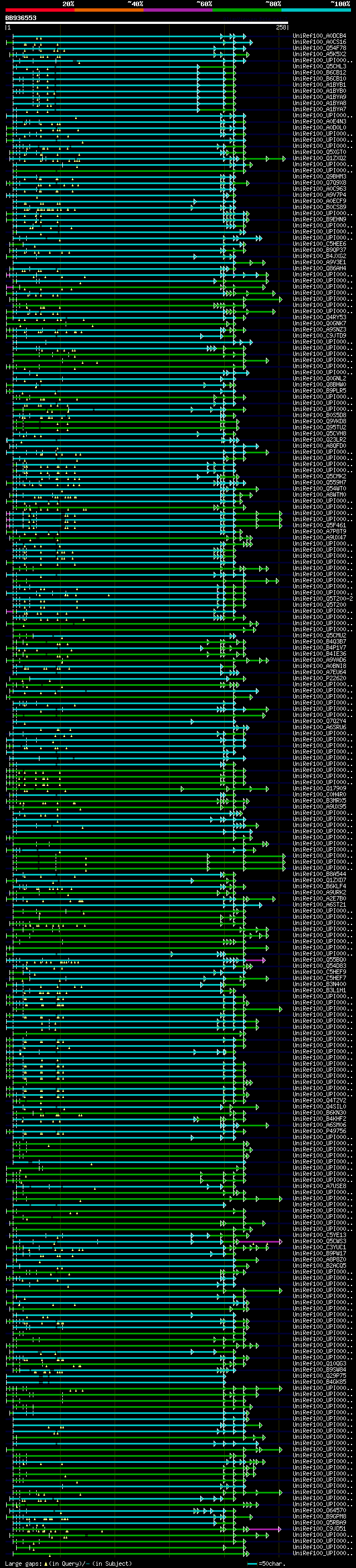The image size is (356, 1568).
Task: Select the orange ~40% identity color band
Action: pyautogui.click(x=109, y=10)
